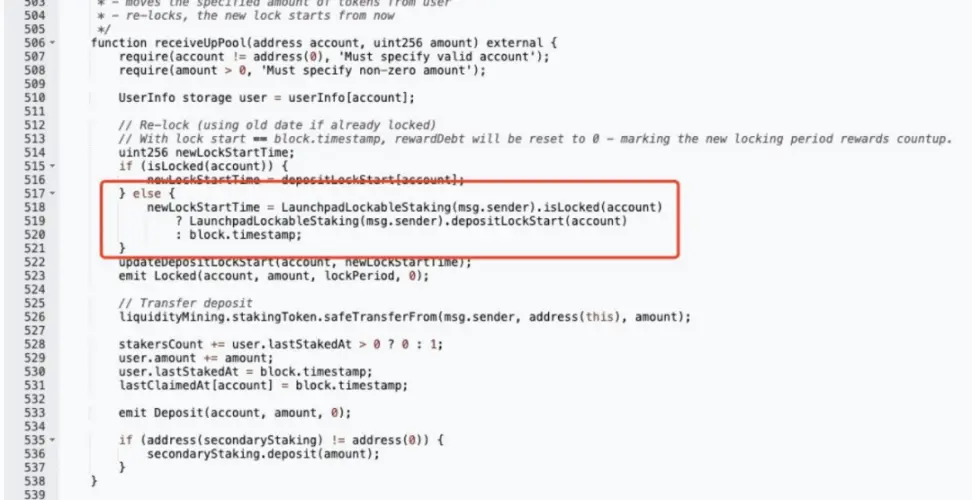This screenshot has height=500, width=972.
Task: Collapse the else block fold arrow at line 517
Action: [52, 193]
